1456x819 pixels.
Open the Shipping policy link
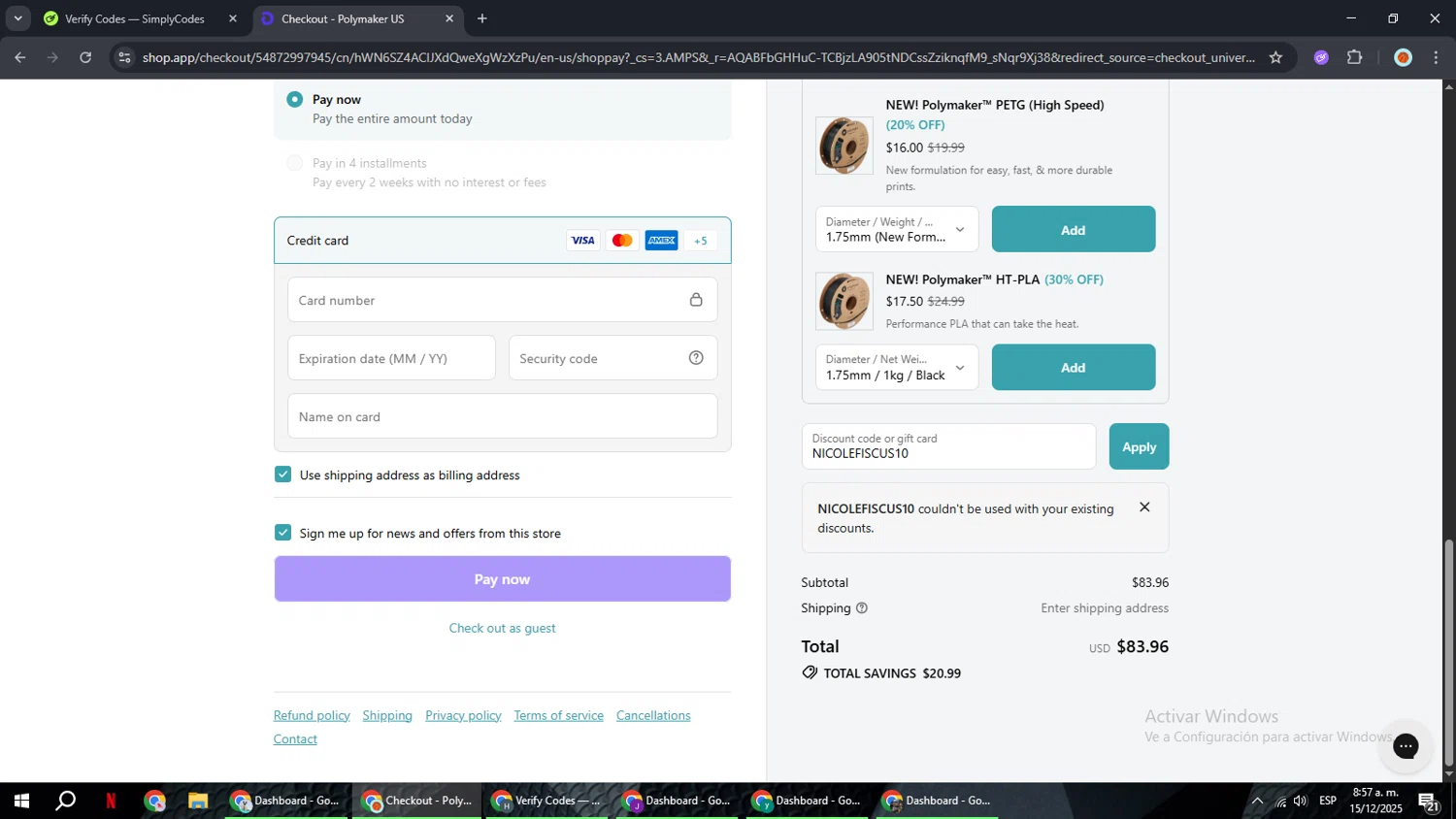387,715
